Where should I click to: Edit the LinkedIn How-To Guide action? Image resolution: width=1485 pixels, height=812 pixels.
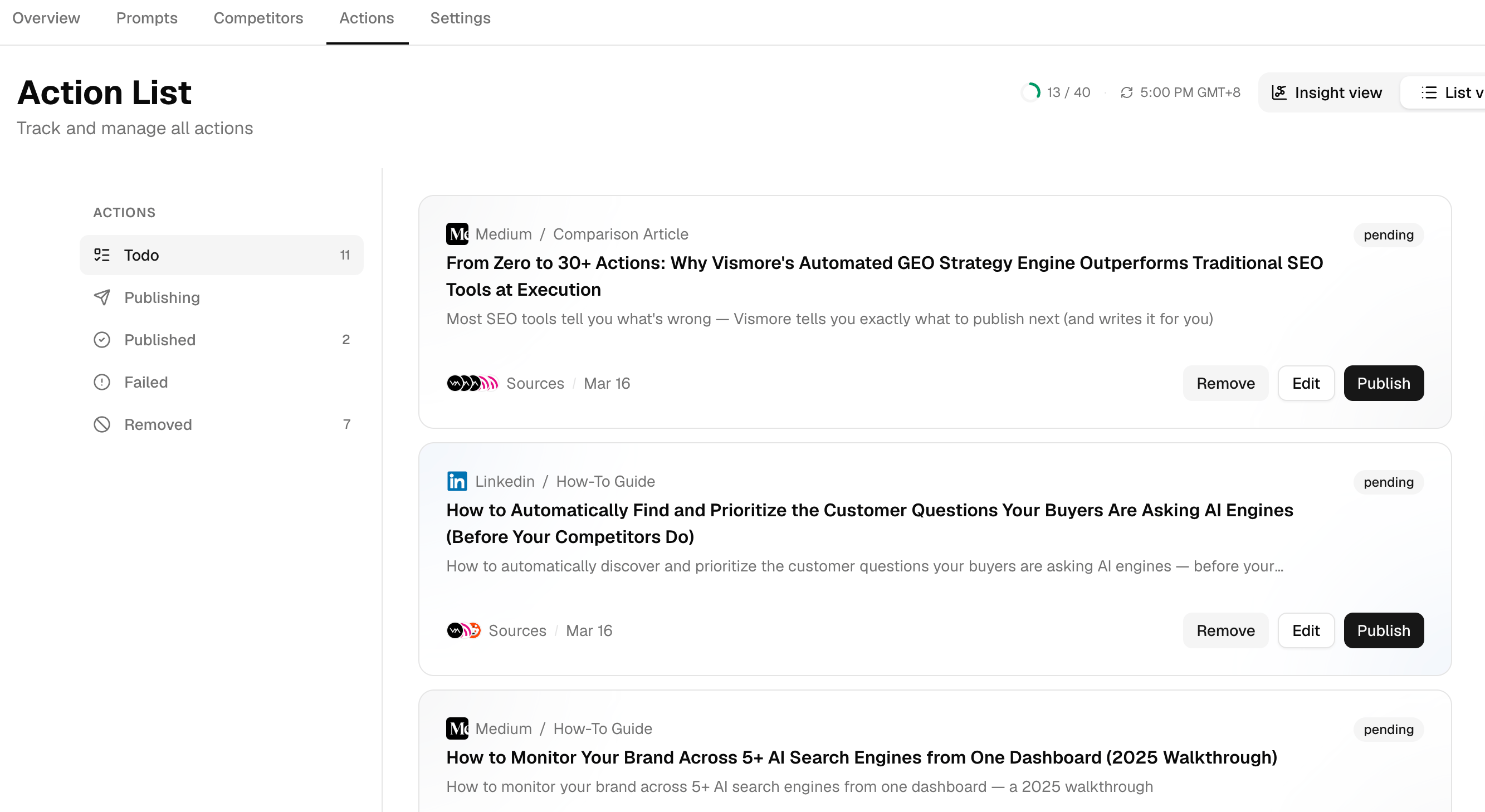pyautogui.click(x=1305, y=630)
